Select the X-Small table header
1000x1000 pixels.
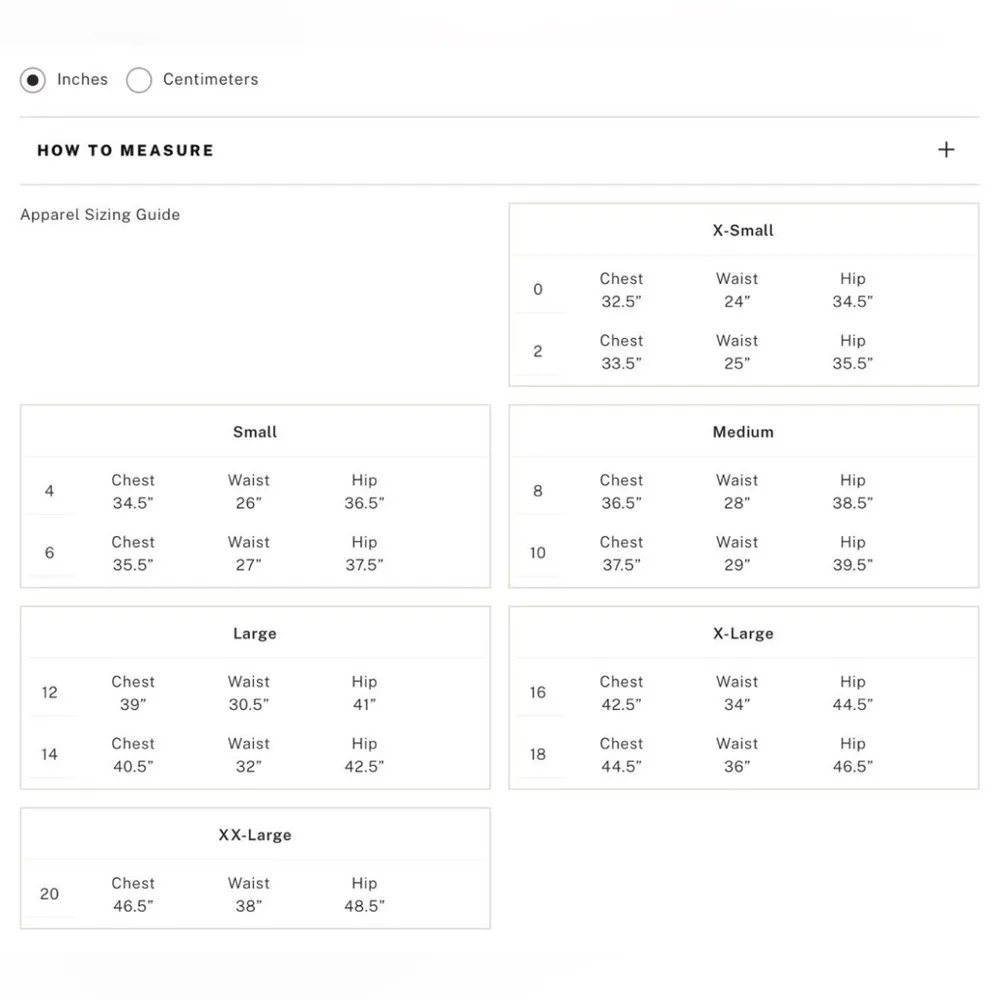(743, 230)
